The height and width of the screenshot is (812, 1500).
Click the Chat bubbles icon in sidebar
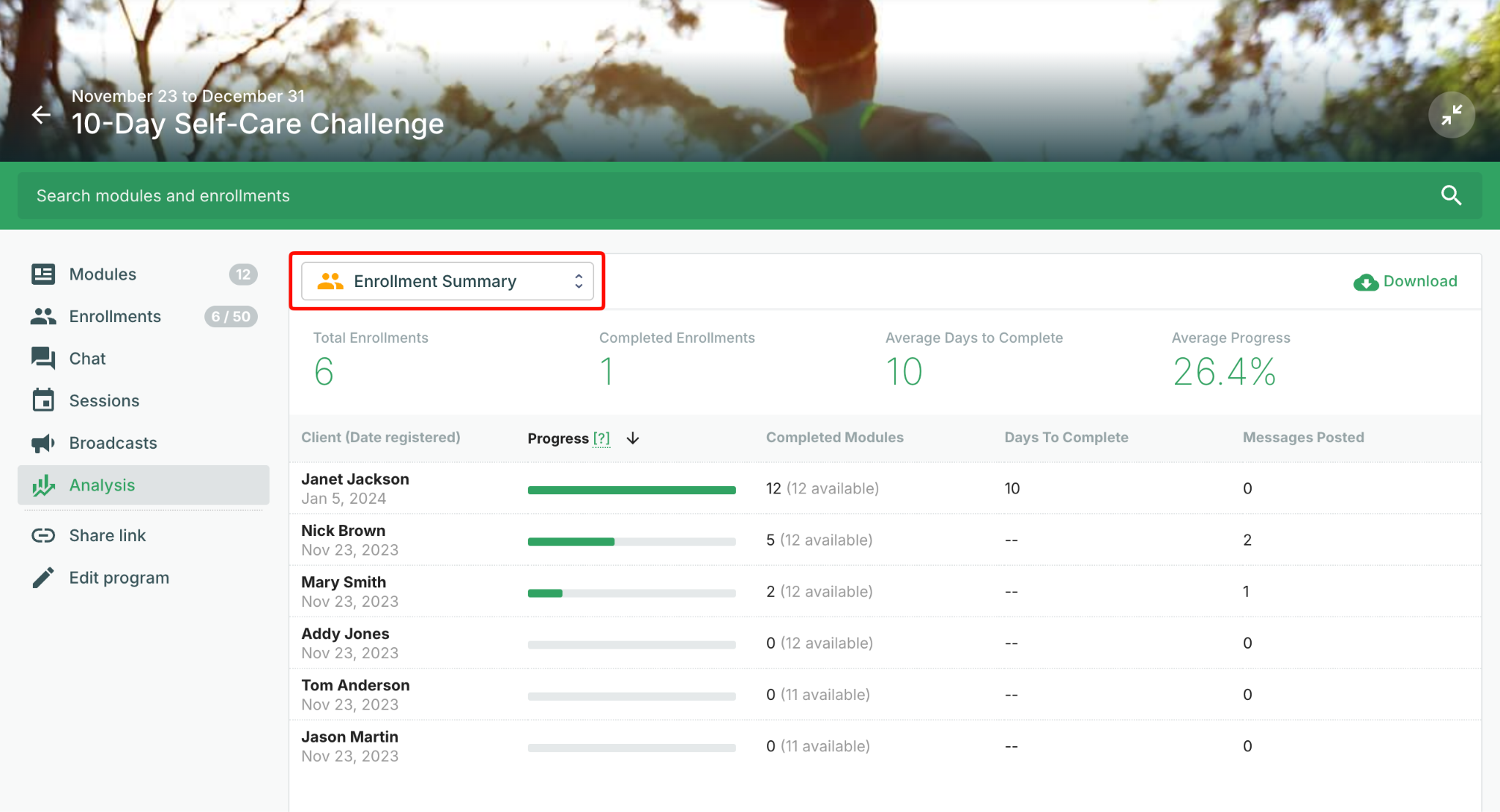43,358
